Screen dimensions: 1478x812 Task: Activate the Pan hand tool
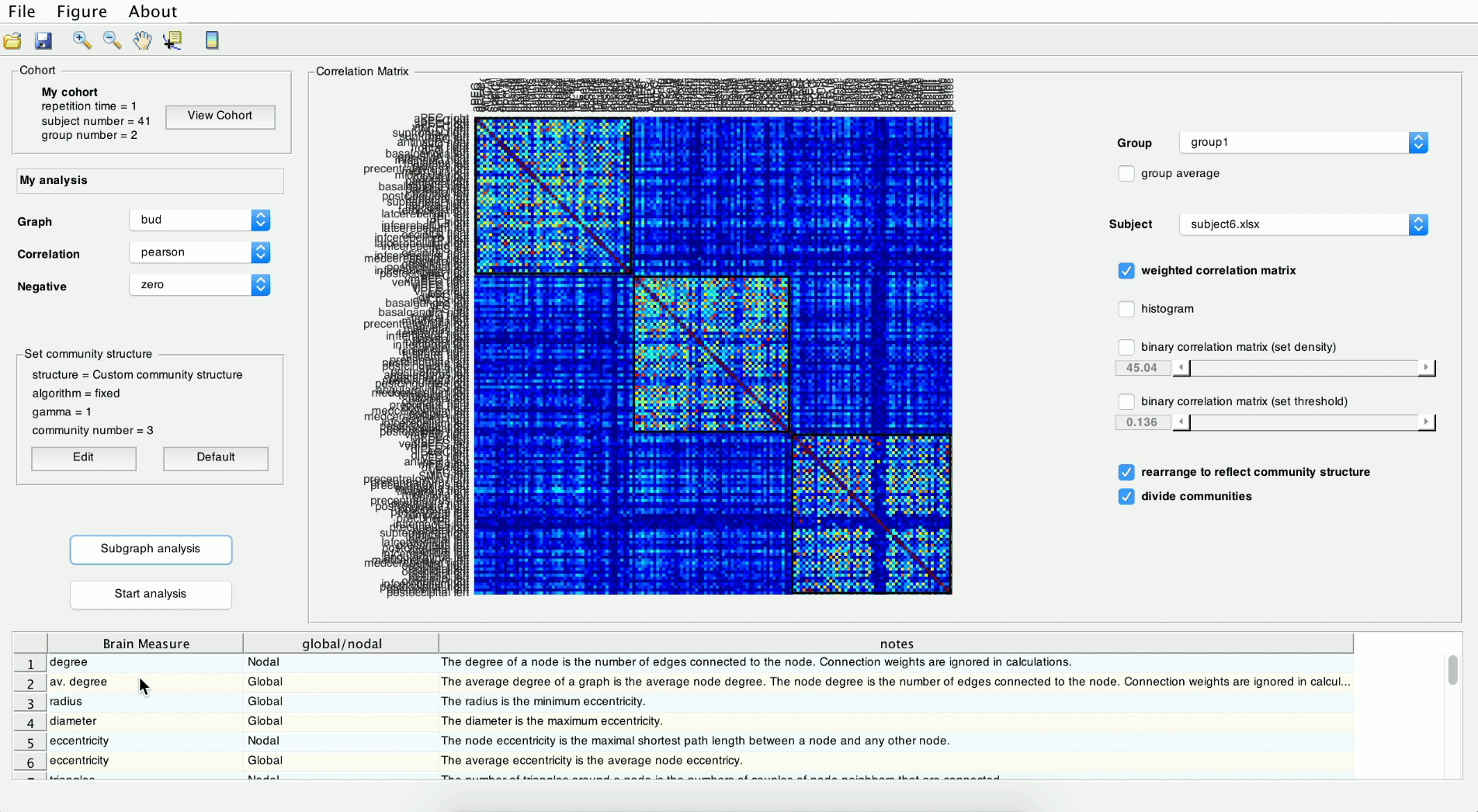143,40
